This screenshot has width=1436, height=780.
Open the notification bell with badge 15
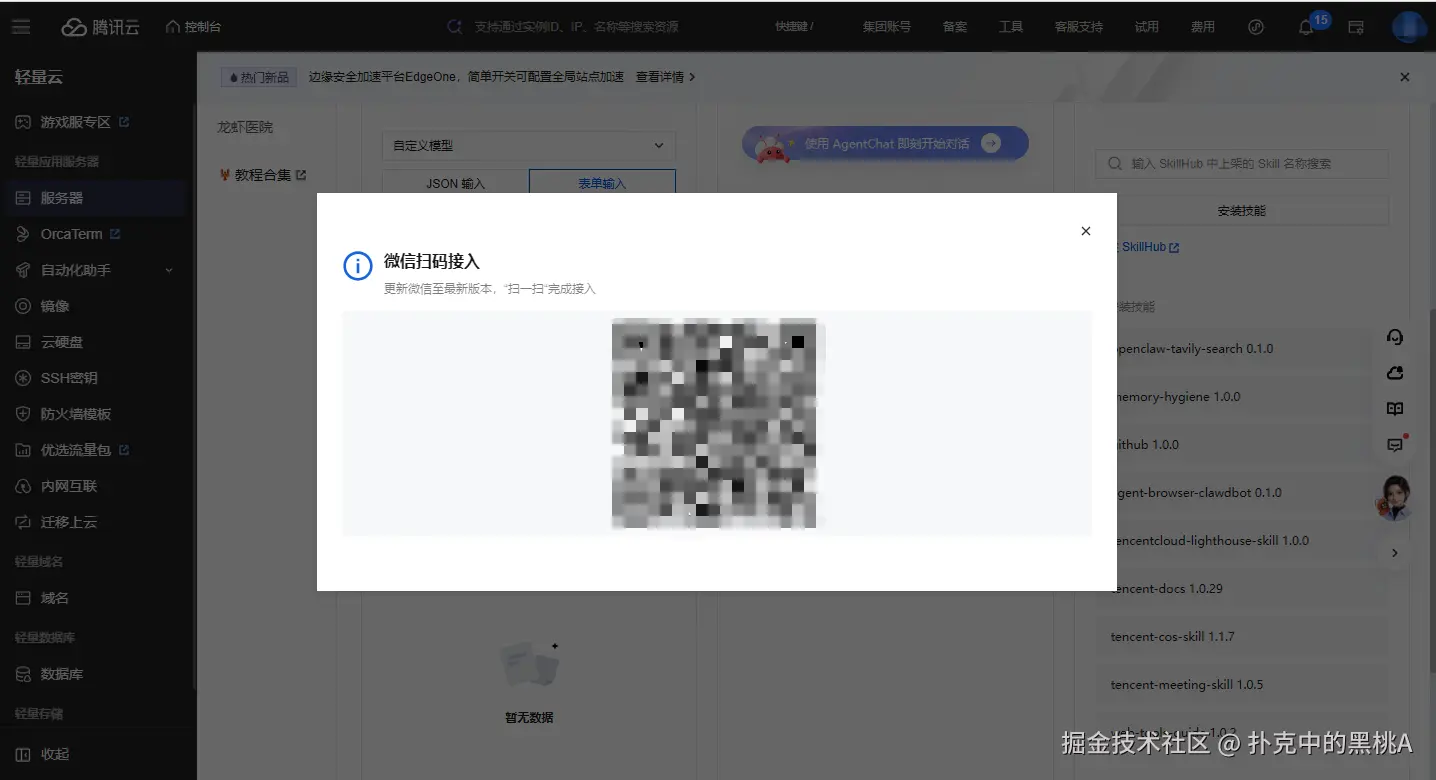[1306, 28]
